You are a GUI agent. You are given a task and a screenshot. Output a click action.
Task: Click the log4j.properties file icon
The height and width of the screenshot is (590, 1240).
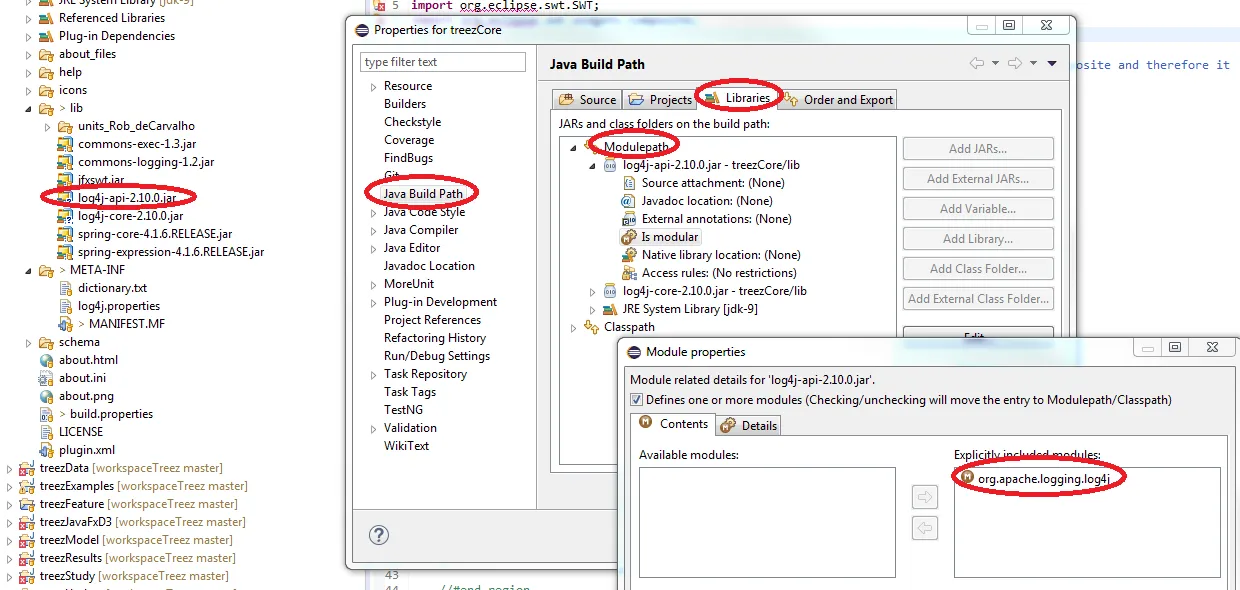[x=67, y=306]
